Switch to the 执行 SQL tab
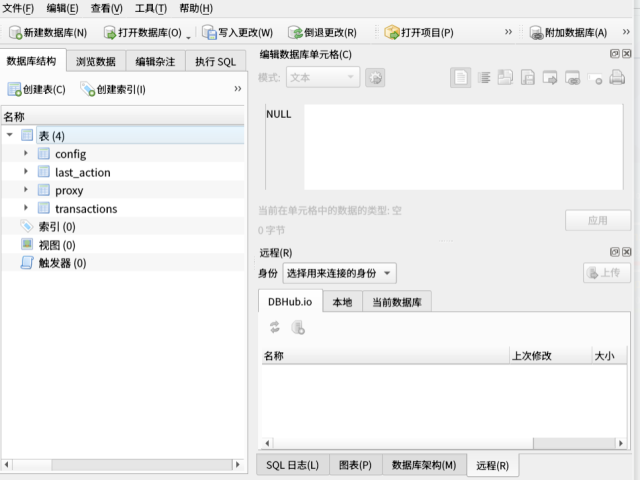The height and width of the screenshot is (480, 640). pos(215,61)
